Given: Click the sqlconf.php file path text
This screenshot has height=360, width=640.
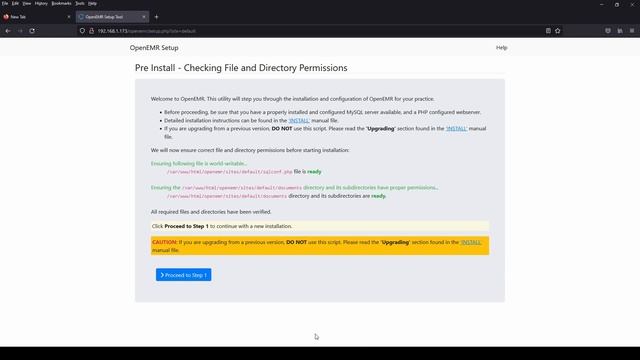Looking at the screenshot, I should (229, 172).
